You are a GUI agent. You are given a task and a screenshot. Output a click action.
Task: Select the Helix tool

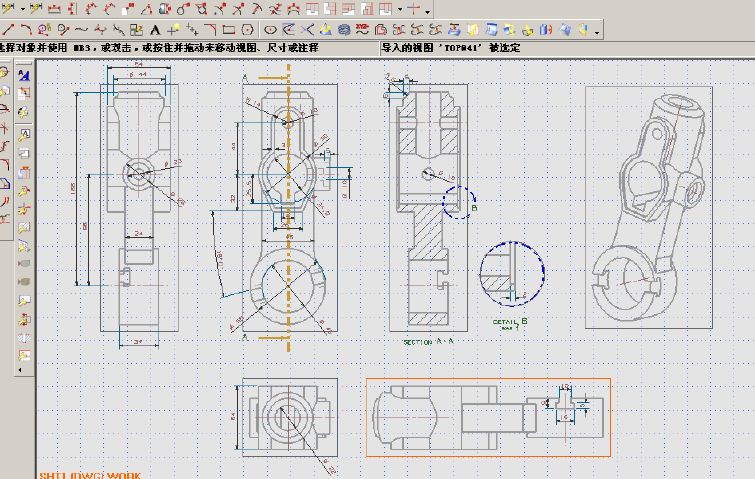coord(344,30)
